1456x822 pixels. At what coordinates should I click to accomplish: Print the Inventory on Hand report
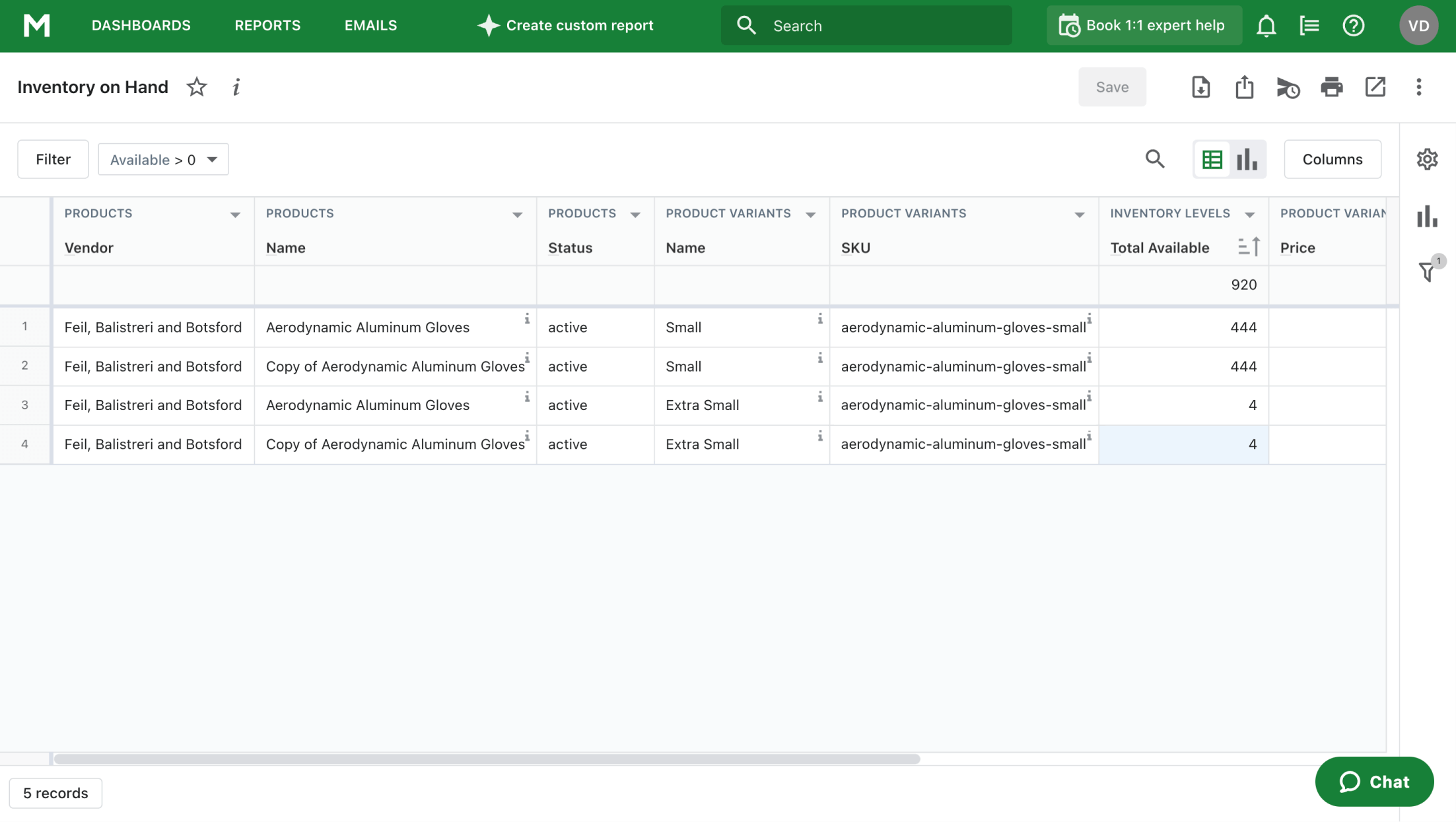(x=1331, y=86)
